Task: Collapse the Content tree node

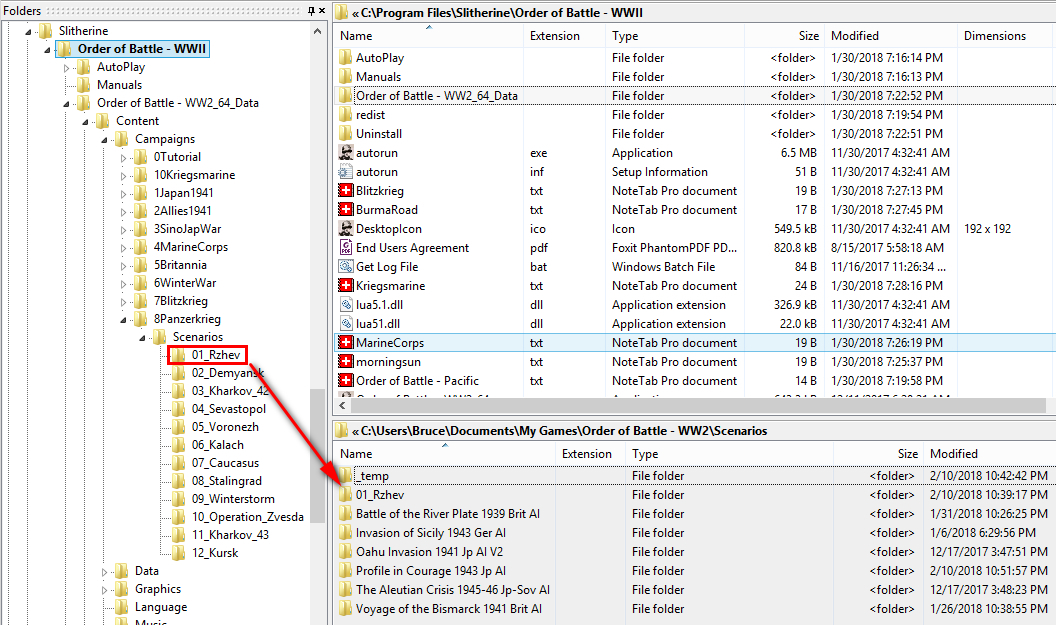Action: tap(86, 122)
